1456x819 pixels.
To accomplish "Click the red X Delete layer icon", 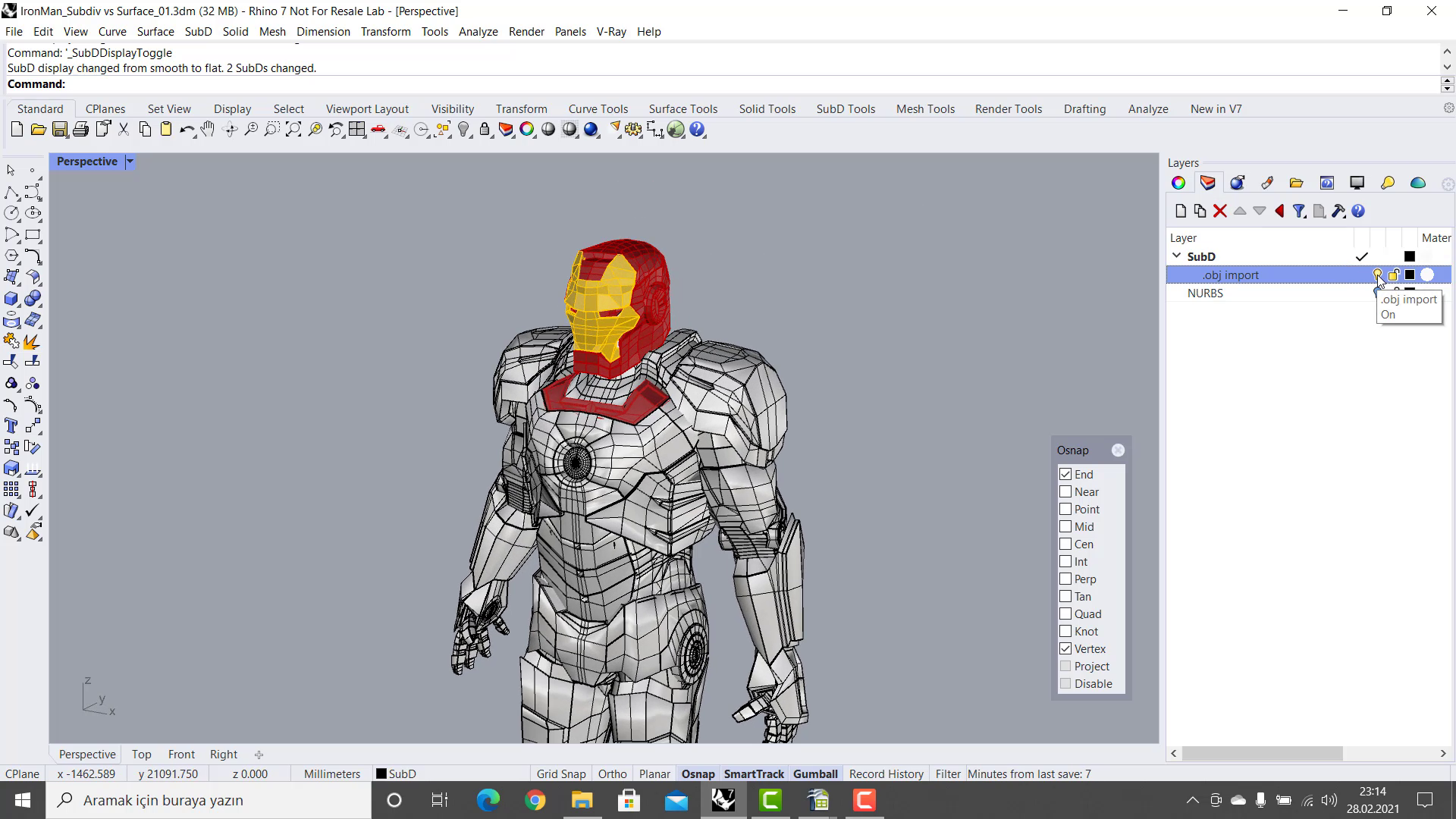I will click(1220, 212).
